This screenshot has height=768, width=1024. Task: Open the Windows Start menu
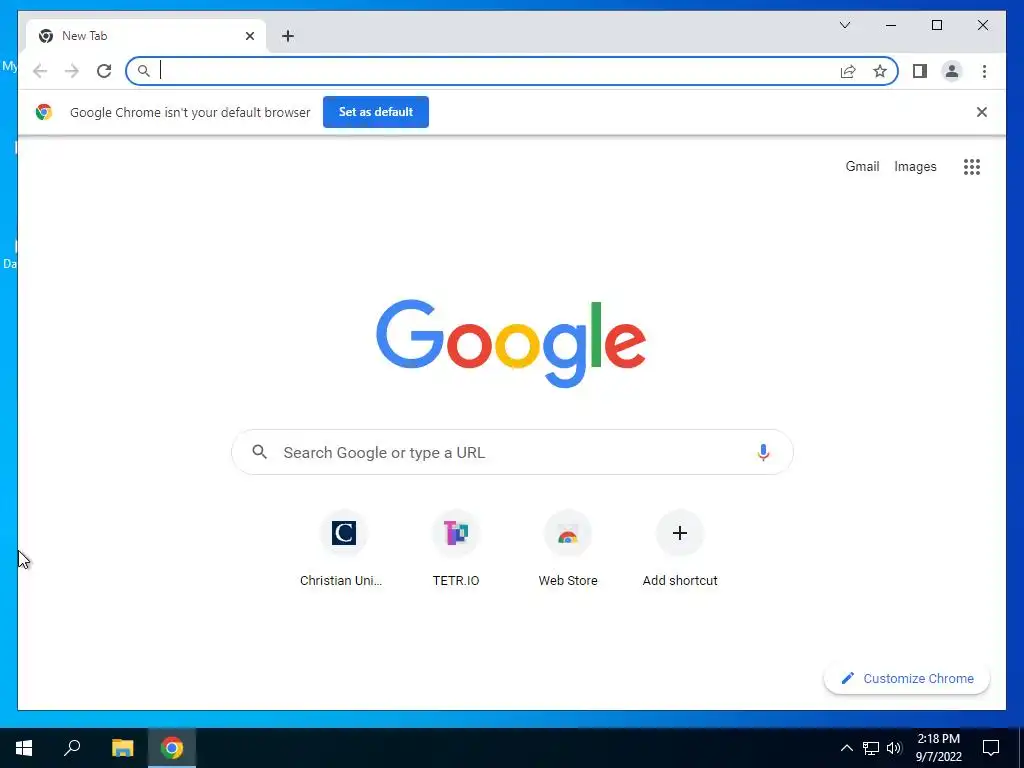24,748
